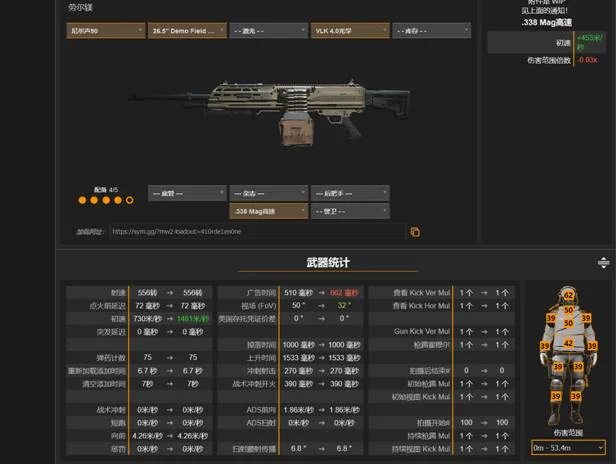Click the 弹药计数 row label

[111, 358]
